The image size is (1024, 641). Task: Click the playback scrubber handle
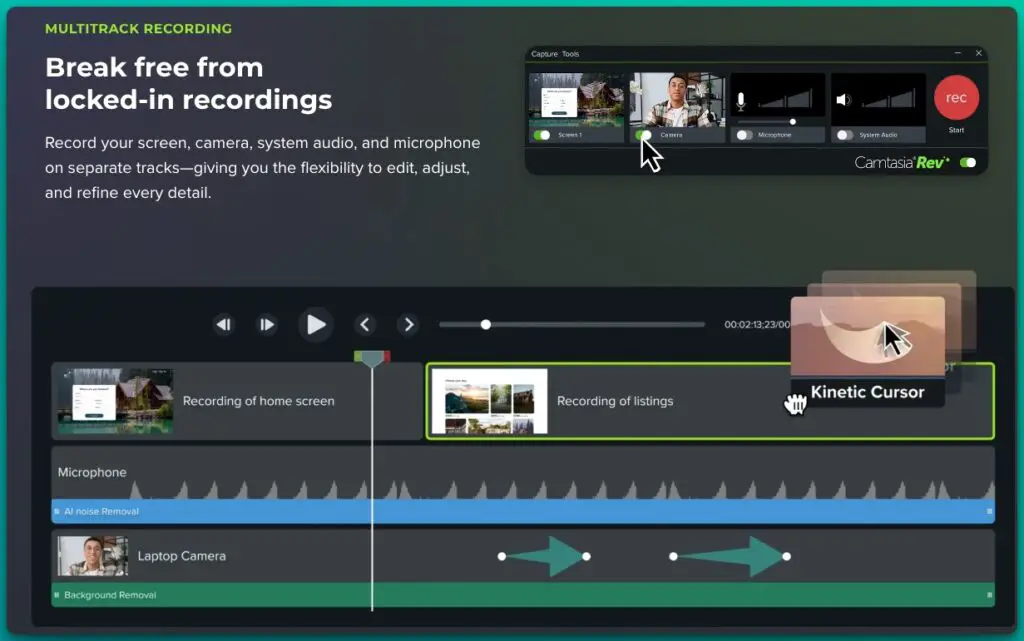pos(486,324)
